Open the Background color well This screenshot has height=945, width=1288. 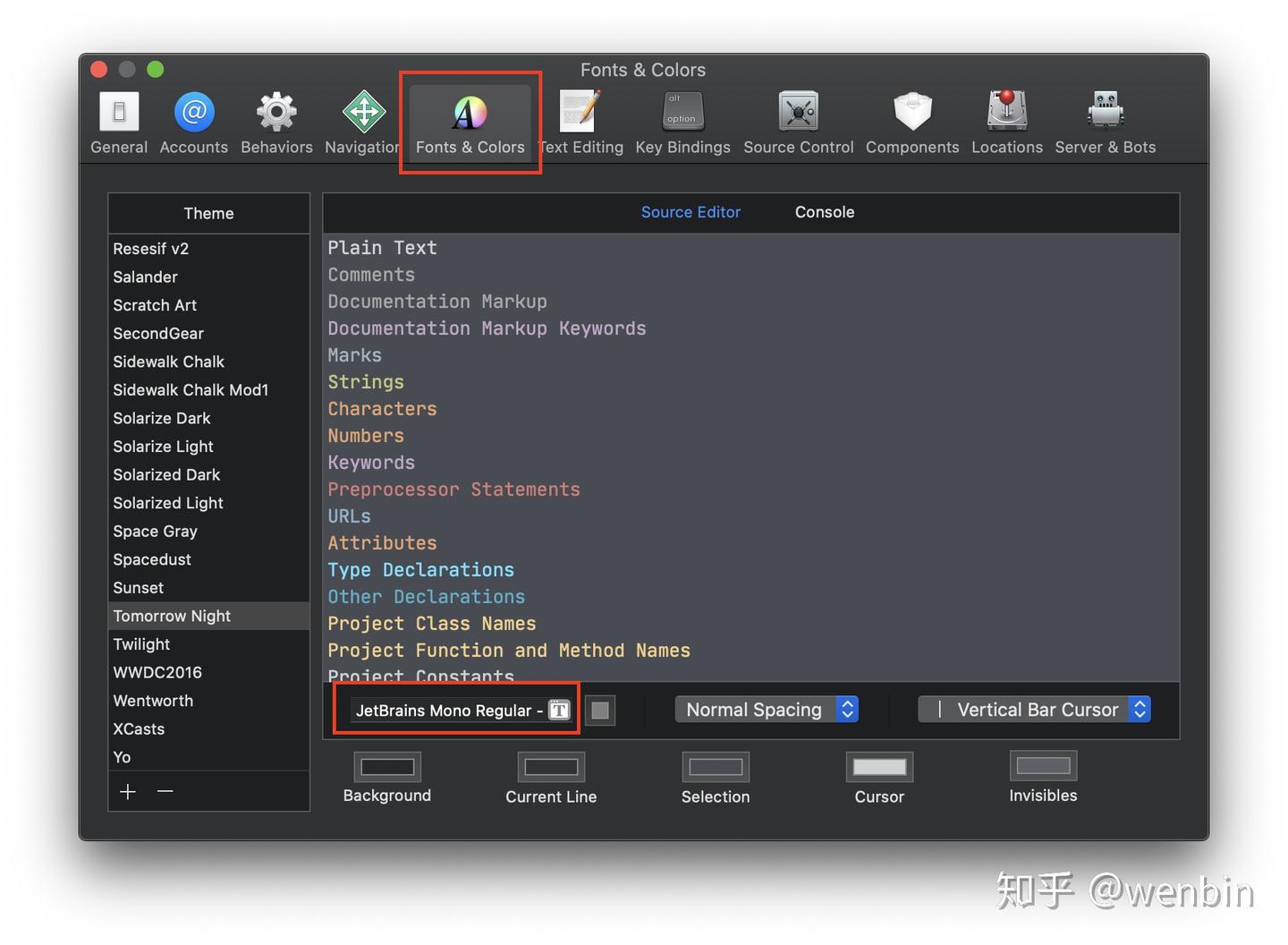(387, 767)
